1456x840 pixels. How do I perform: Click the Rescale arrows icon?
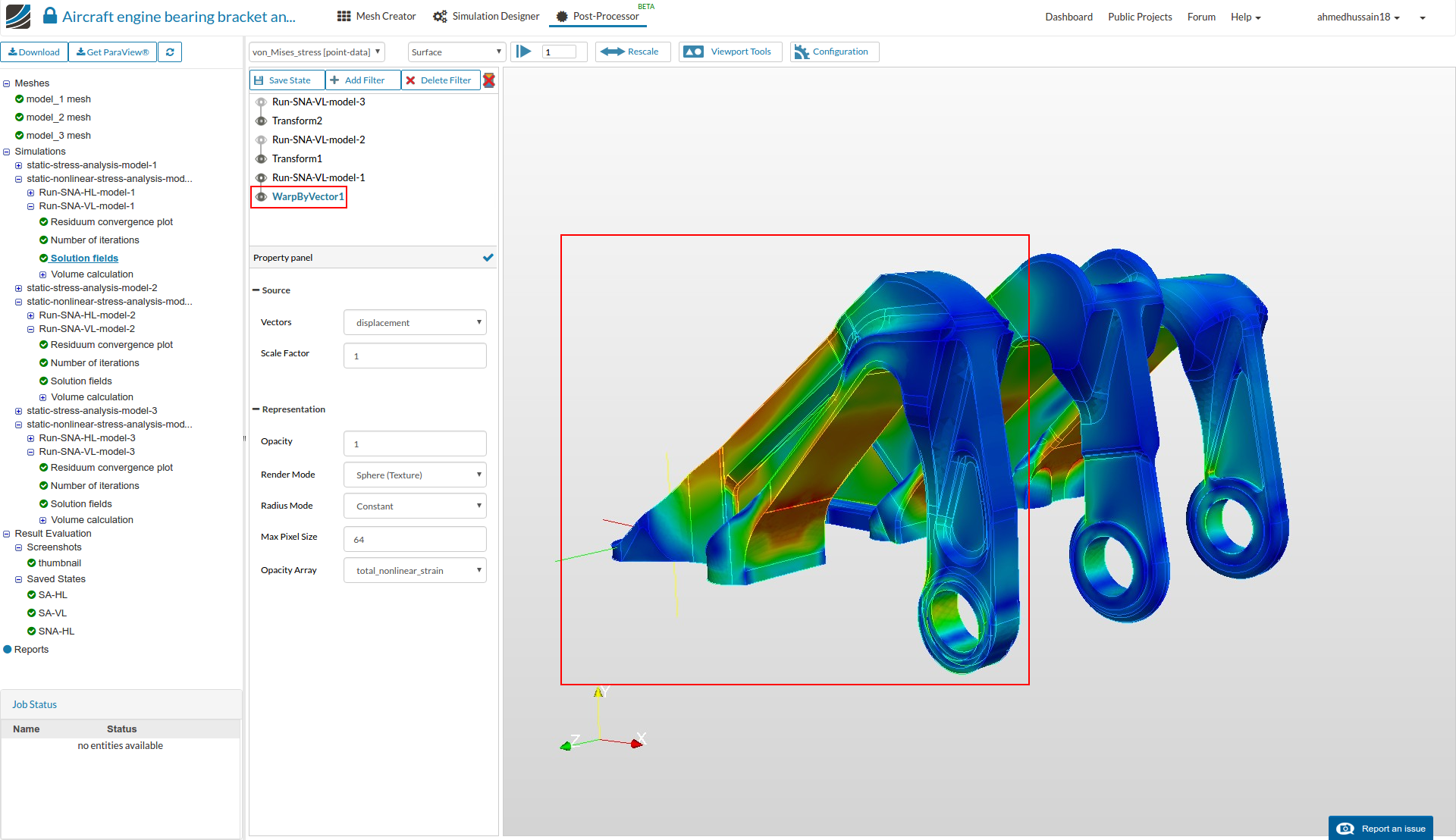click(612, 52)
